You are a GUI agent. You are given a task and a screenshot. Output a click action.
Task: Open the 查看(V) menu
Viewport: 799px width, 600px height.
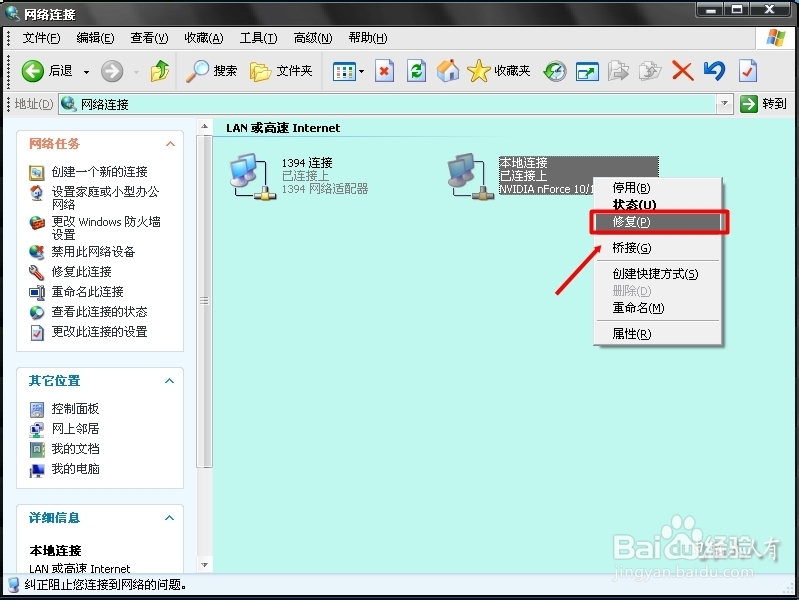[x=149, y=38]
